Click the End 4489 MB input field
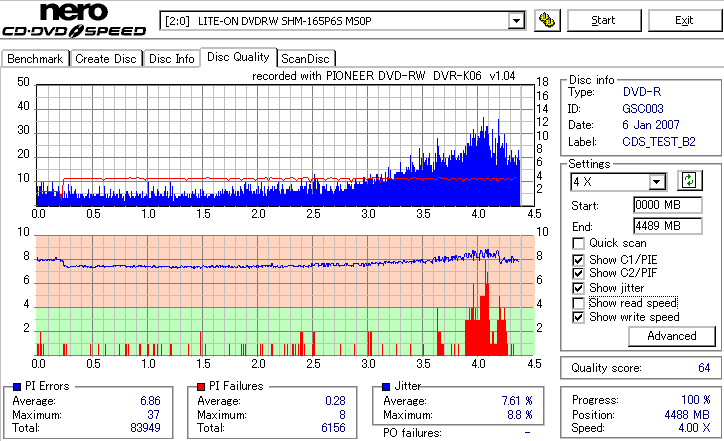The image size is (724, 441). coord(668,226)
